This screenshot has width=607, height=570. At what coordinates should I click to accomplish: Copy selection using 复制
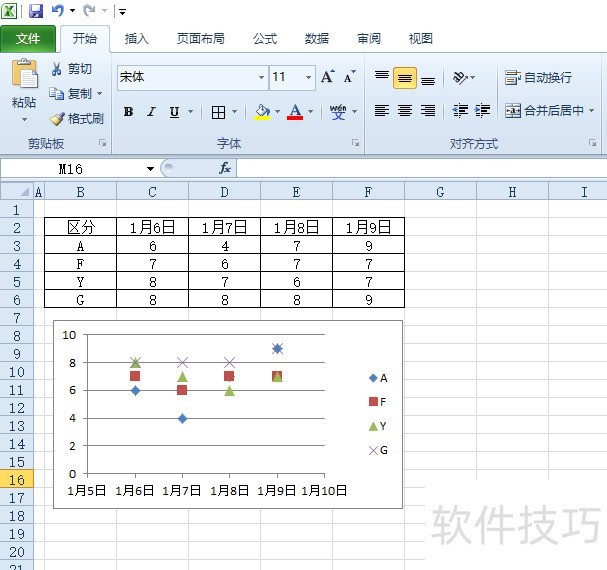[70, 94]
